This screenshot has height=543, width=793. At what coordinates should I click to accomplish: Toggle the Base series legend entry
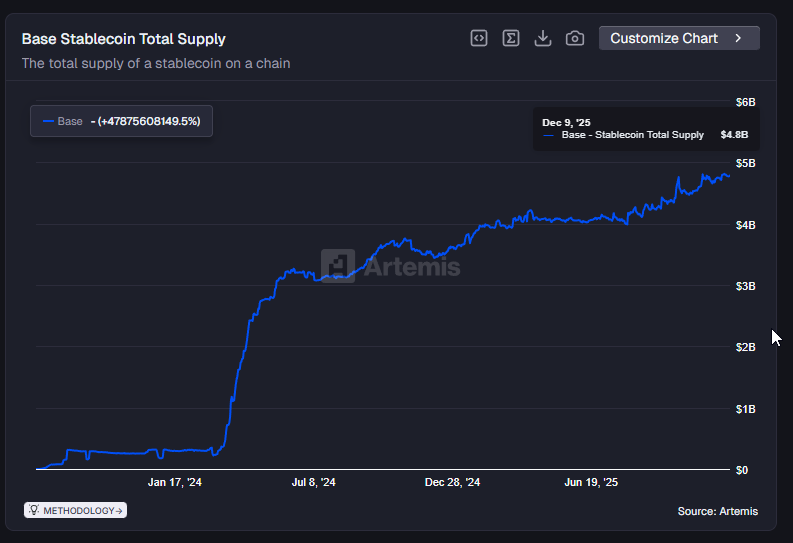click(x=121, y=121)
